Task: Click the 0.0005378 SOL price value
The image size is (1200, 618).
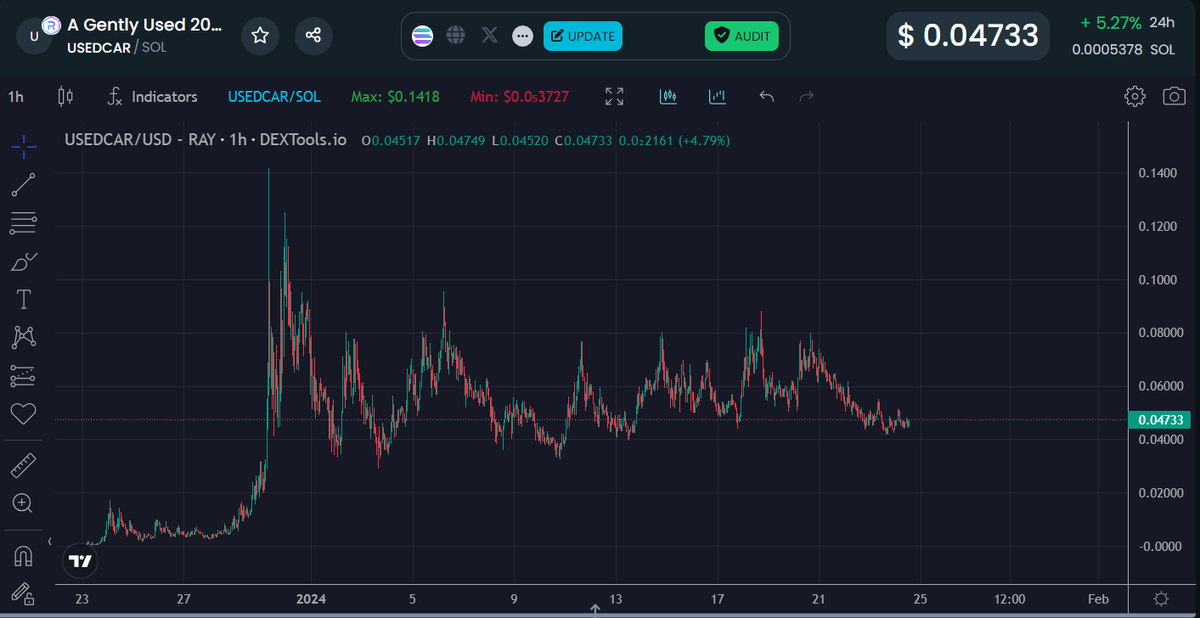Action: pyautogui.click(x=1123, y=49)
